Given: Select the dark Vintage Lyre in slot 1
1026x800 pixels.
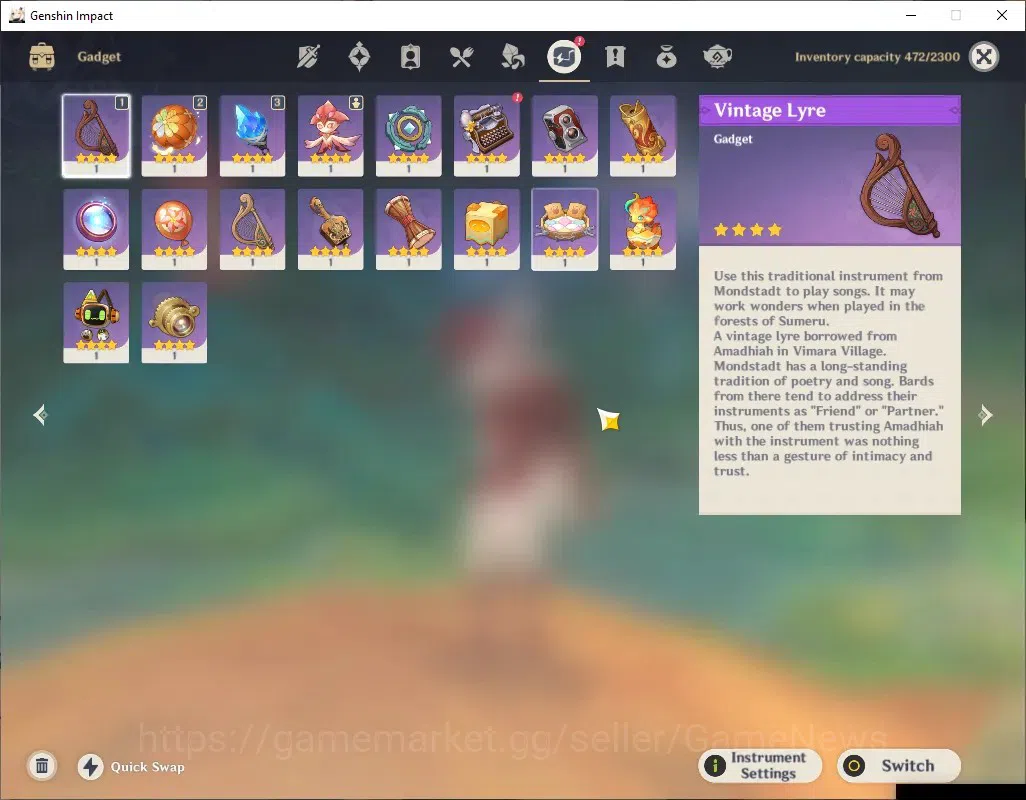Looking at the screenshot, I should click(x=96, y=136).
